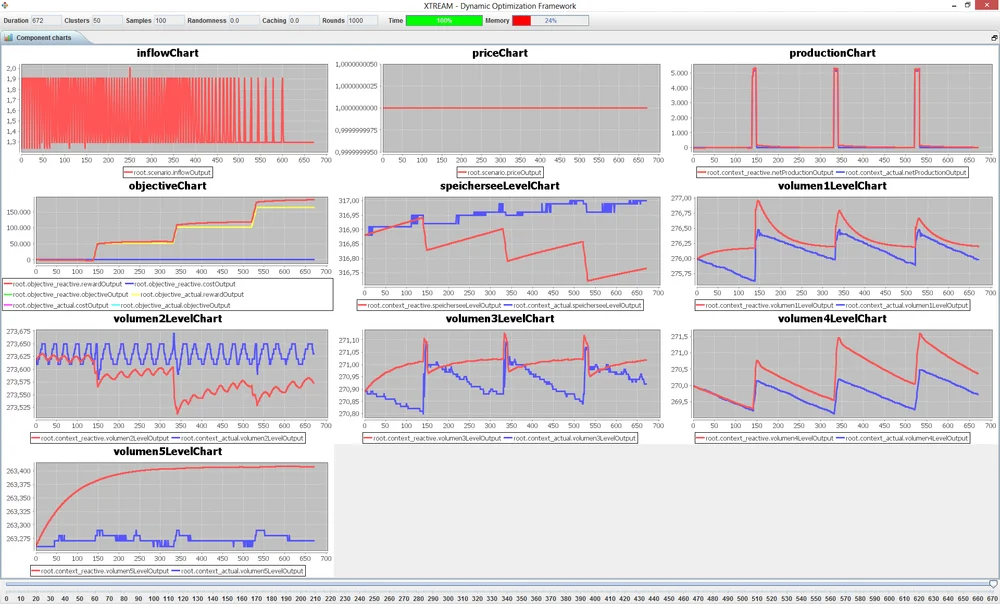This screenshot has width=1000, height=604.
Task: Click legend root.objective_reactive.costOutput
Action: tap(180, 284)
